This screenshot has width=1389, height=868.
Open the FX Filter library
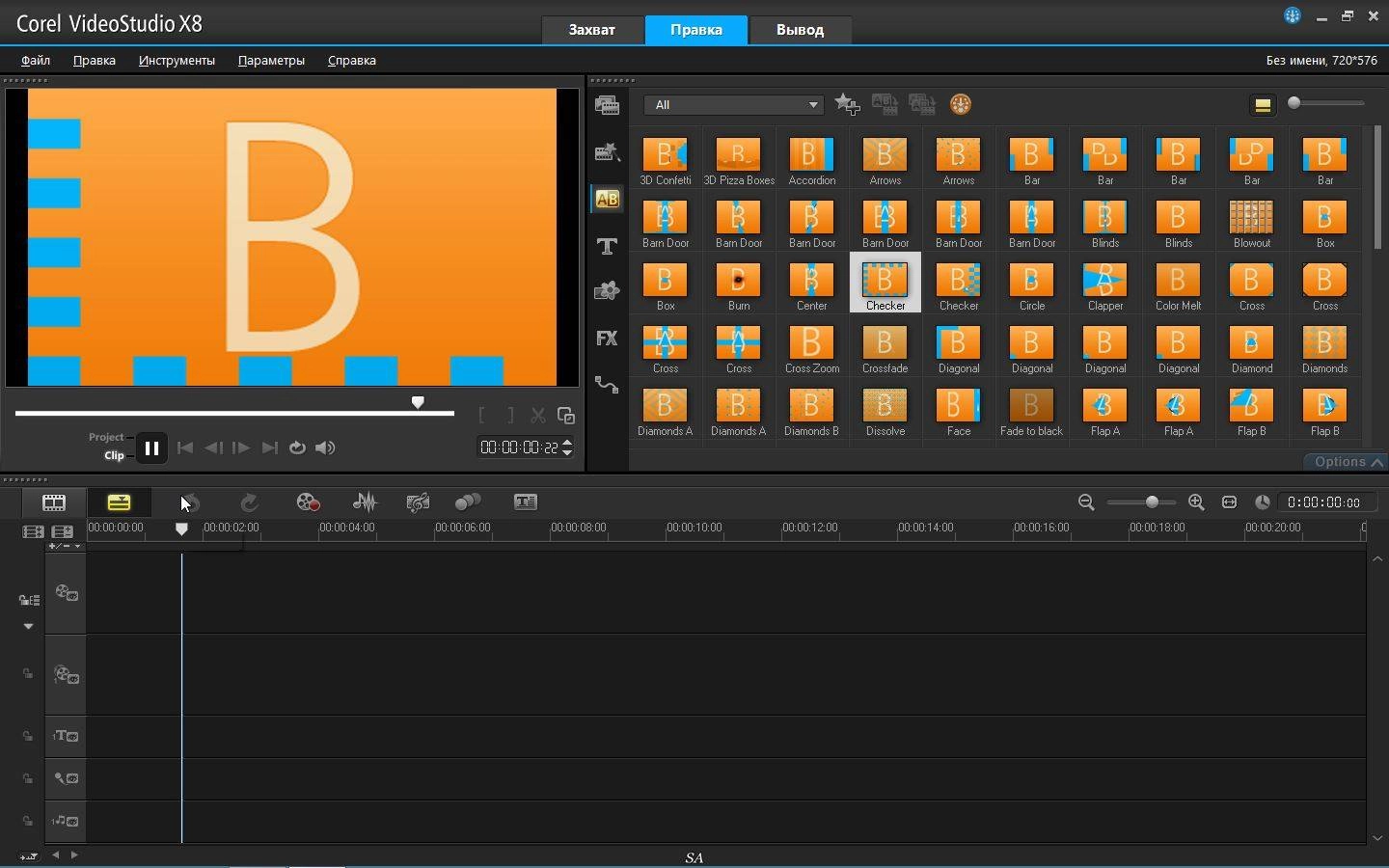607,339
